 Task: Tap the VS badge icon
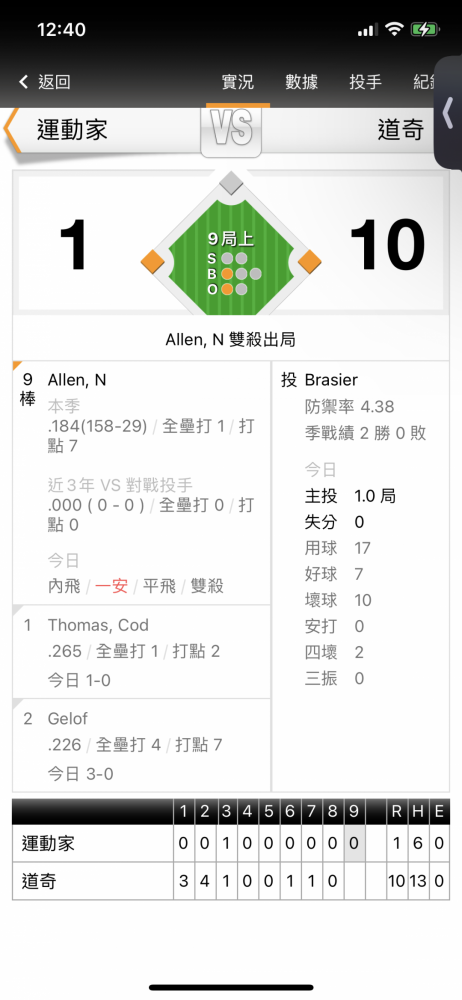tap(231, 131)
